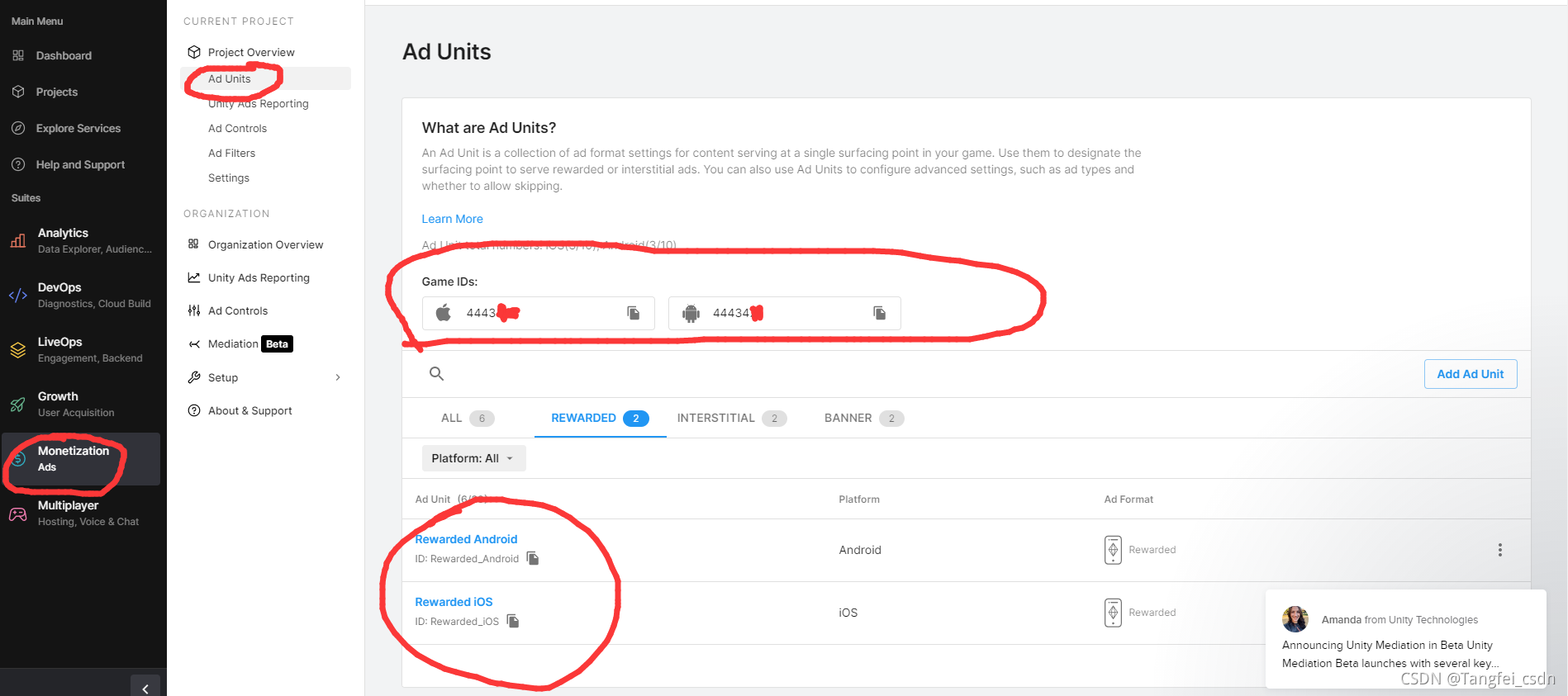
Task: Switch to the BANNER tab
Action: pyautogui.click(x=863, y=419)
